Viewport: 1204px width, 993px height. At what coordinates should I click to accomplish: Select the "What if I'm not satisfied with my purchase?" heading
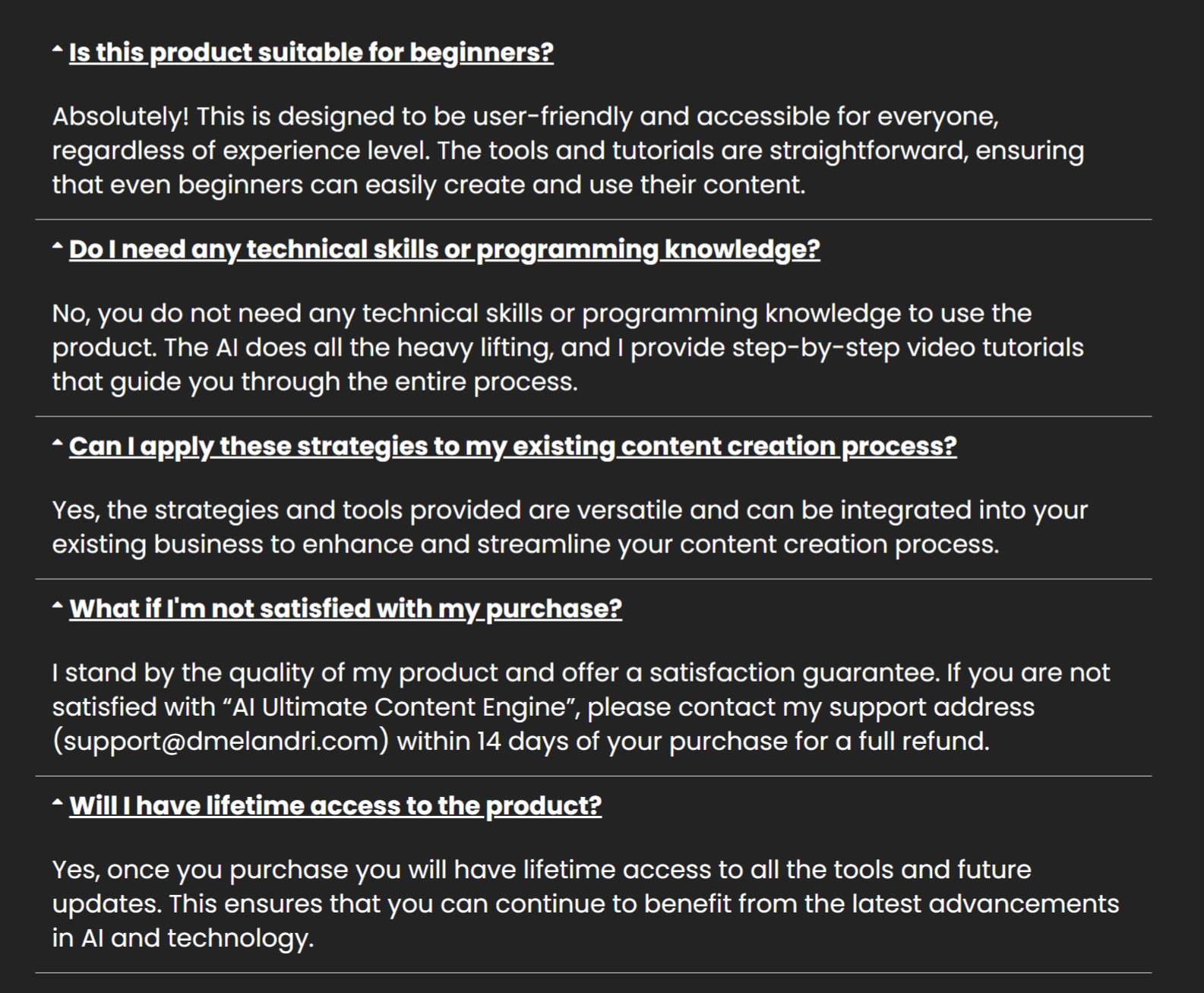point(346,609)
